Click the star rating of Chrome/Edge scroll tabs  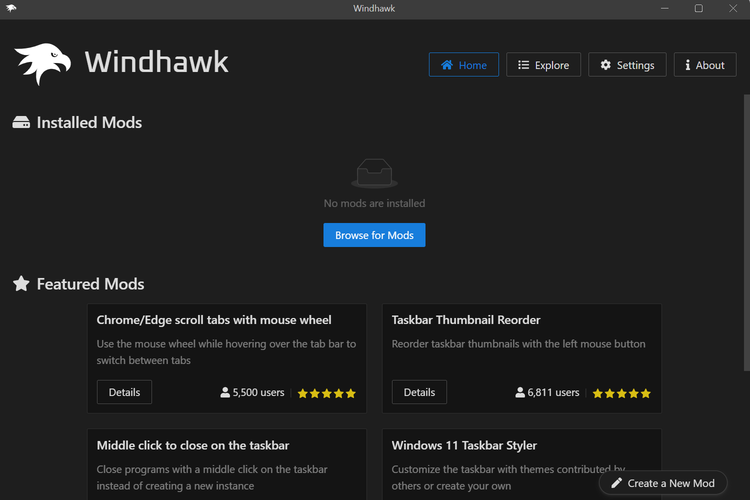[327, 393]
